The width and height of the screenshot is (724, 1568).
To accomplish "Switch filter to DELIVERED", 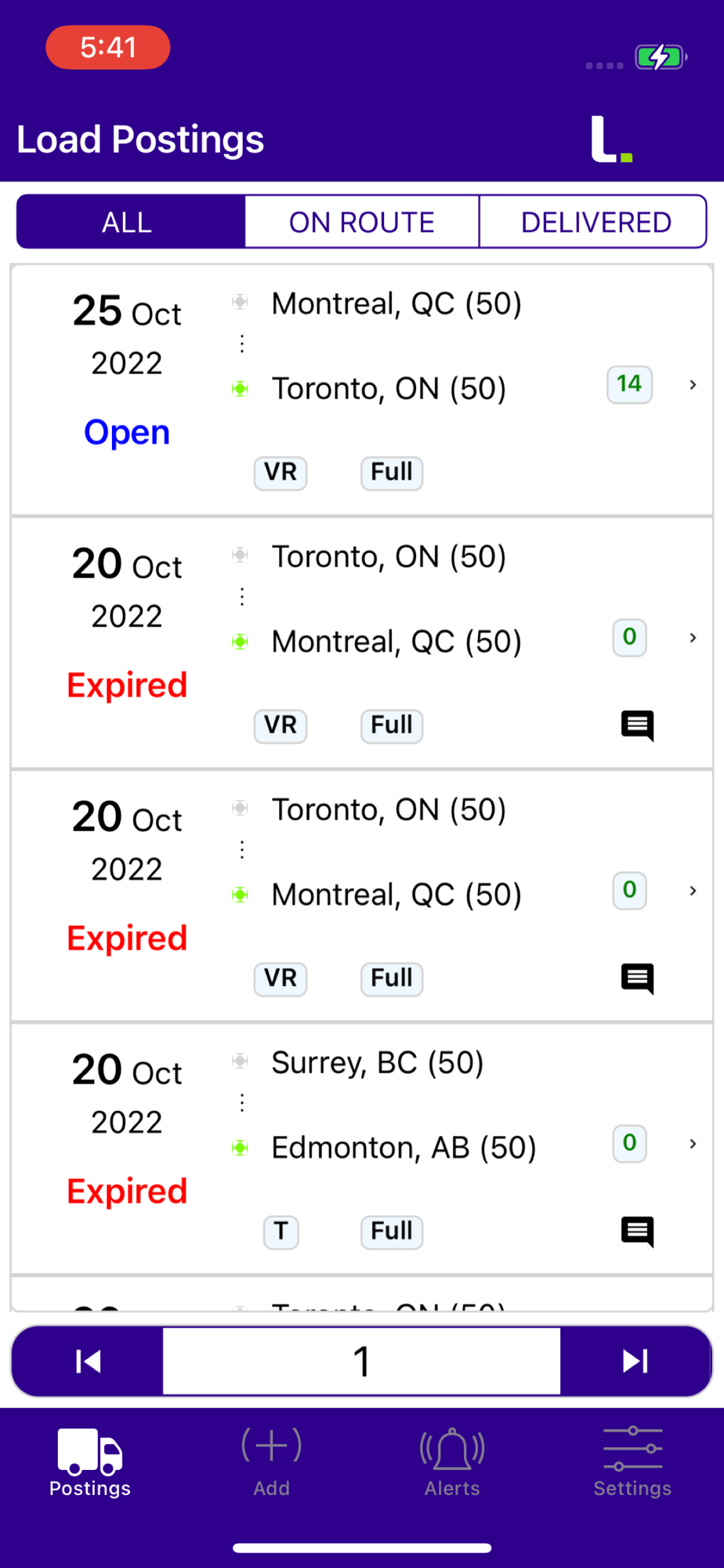I will [x=595, y=222].
